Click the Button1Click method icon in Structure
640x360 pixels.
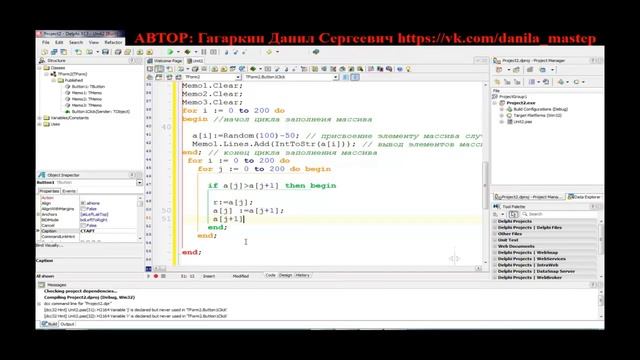68,111
